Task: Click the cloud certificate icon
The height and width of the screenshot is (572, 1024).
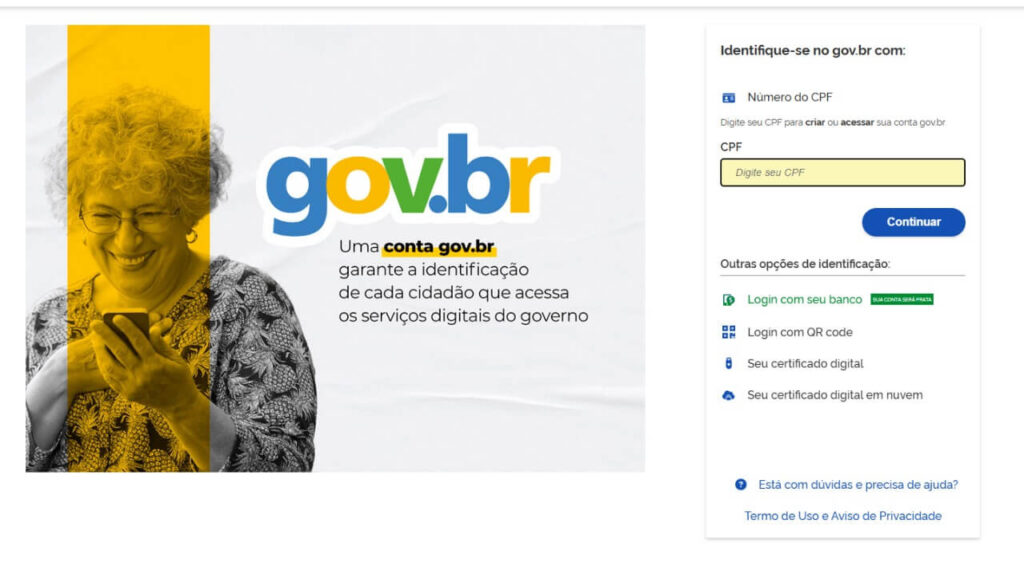Action: pos(728,396)
